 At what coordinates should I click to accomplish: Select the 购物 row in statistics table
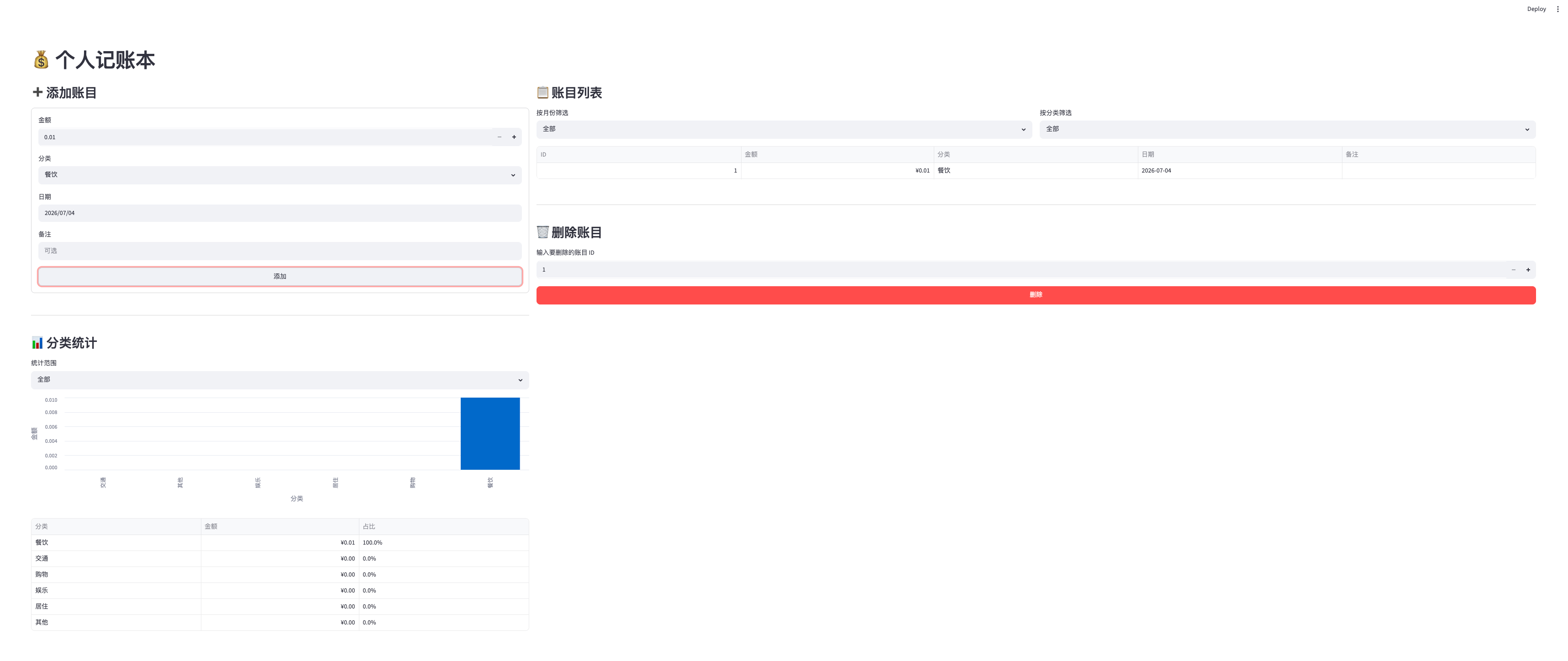pyautogui.click(x=280, y=575)
